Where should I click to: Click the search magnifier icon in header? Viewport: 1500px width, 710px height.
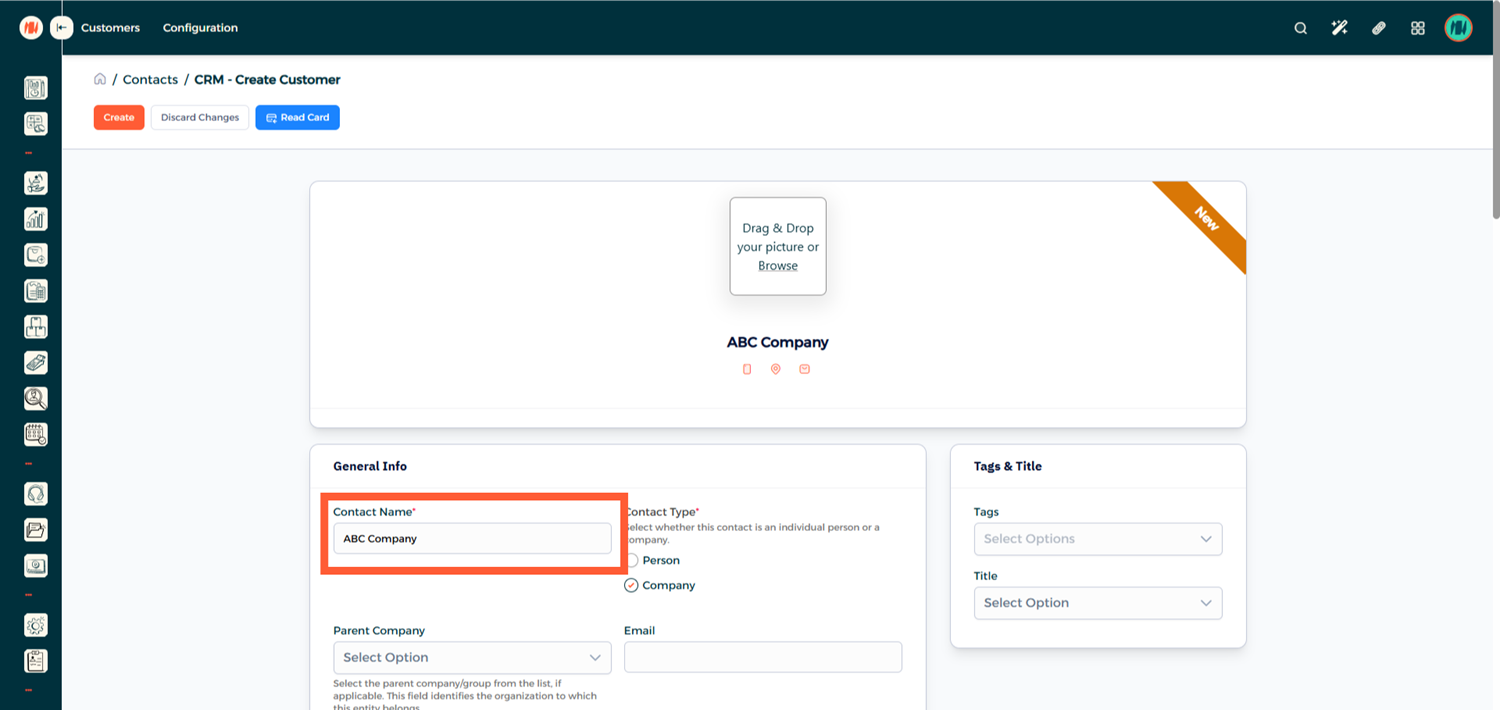pos(1300,28)
